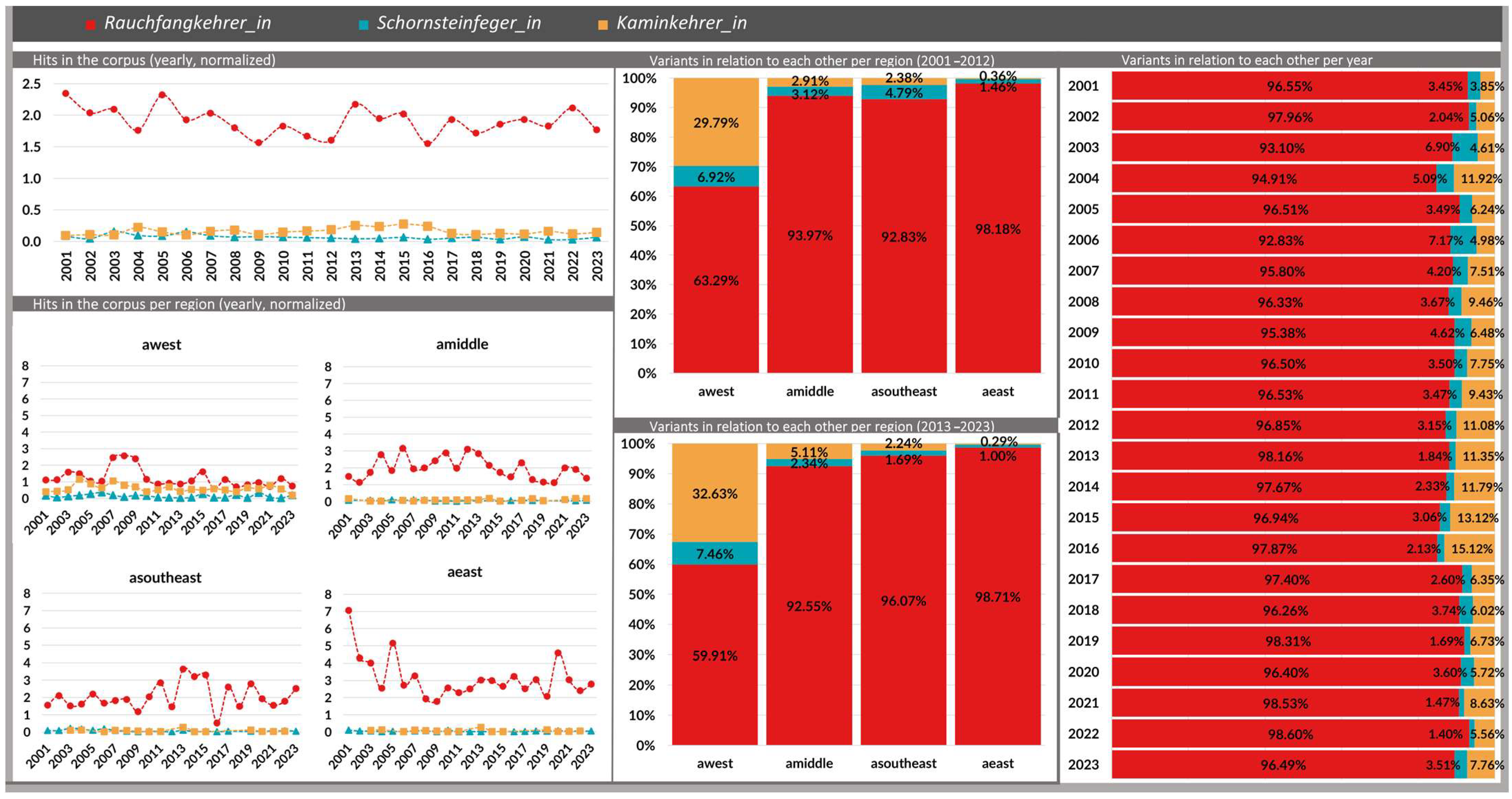
Task: Click the 98.71% value in aeast bar
Action: tap(998, 597)
